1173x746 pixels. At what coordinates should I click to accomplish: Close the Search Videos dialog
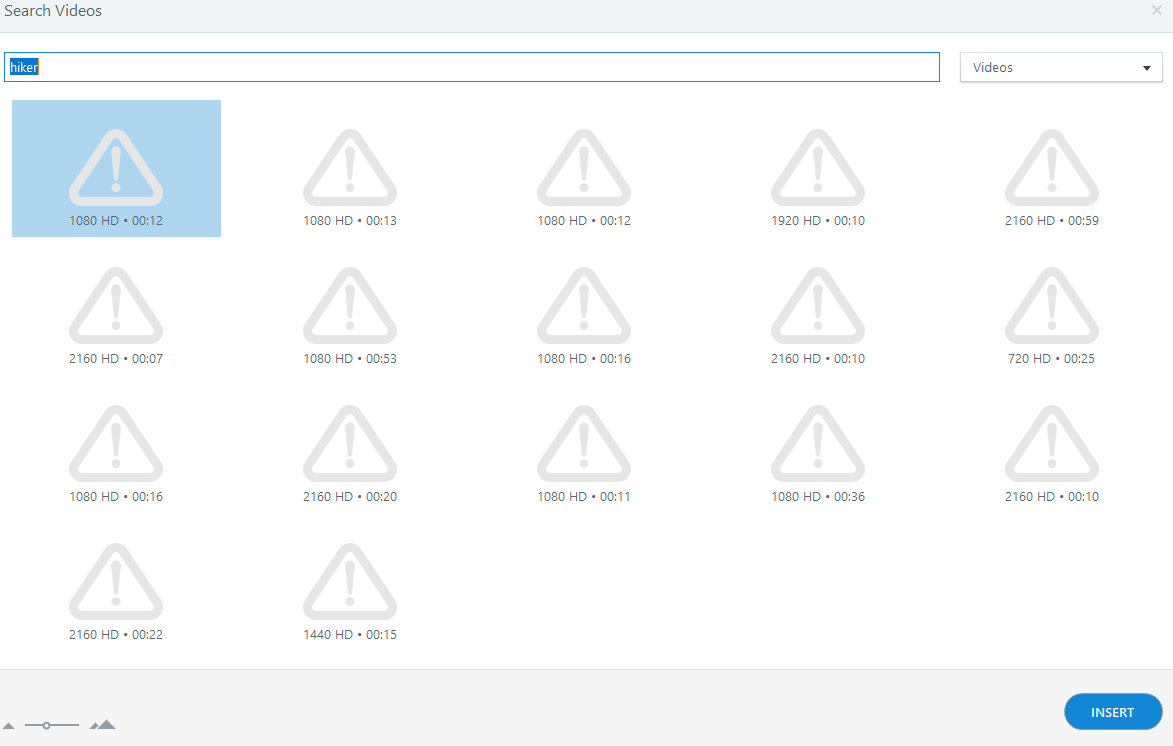coord(1157,10)
